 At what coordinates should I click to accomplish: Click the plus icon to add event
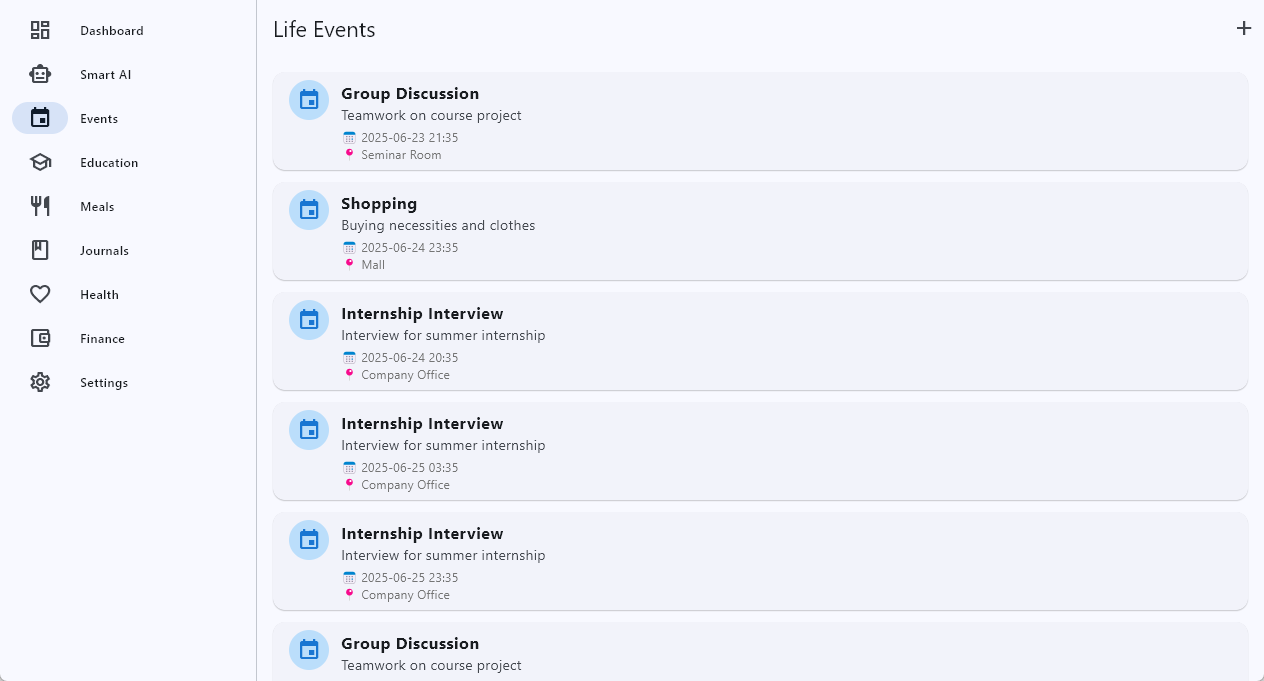tap(1243, 28)
